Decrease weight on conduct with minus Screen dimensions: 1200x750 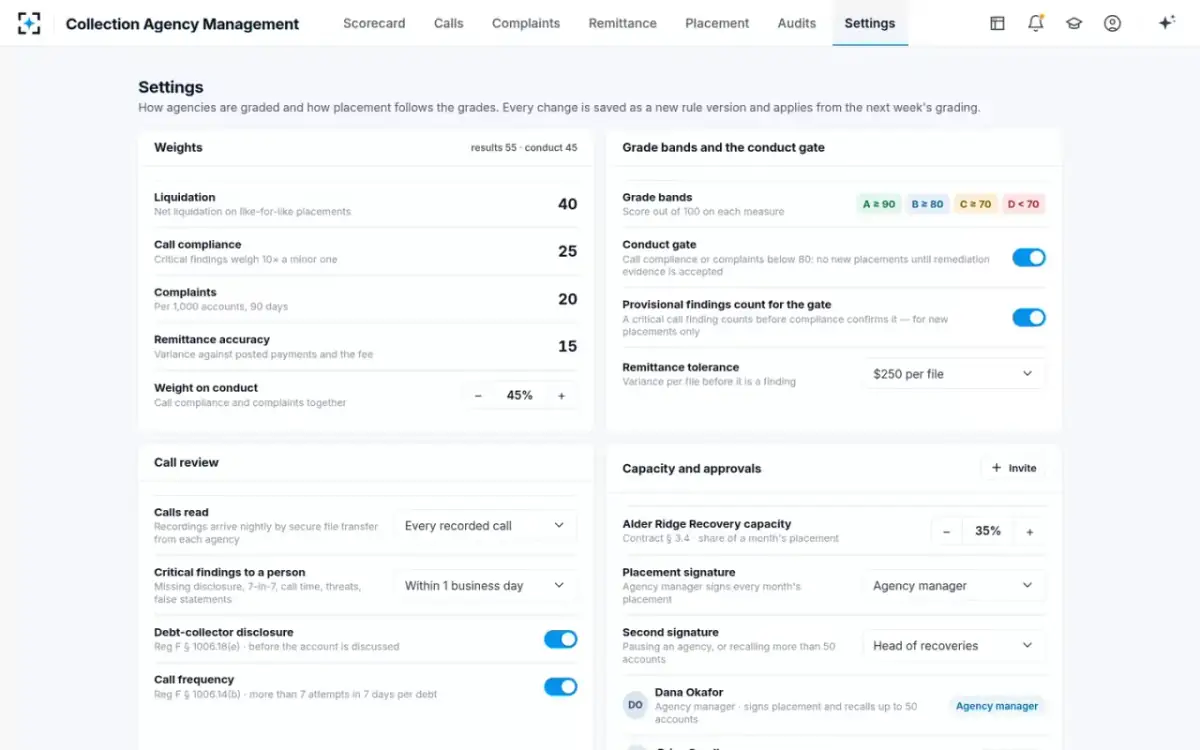point(478,396)
